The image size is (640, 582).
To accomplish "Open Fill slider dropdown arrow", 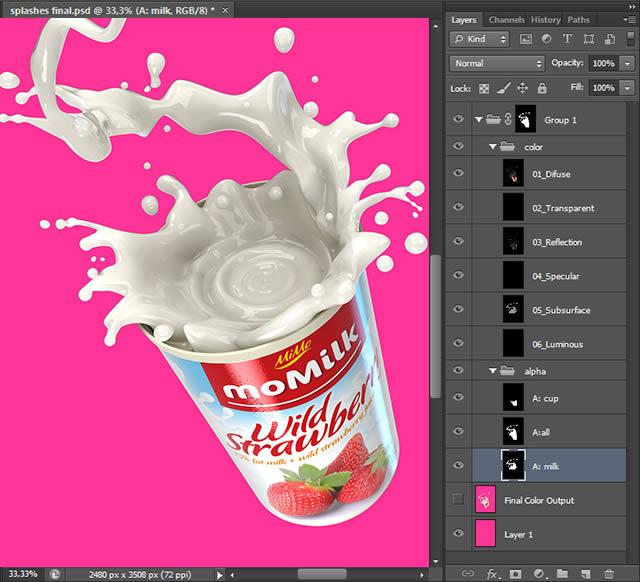I will (627, 88).
